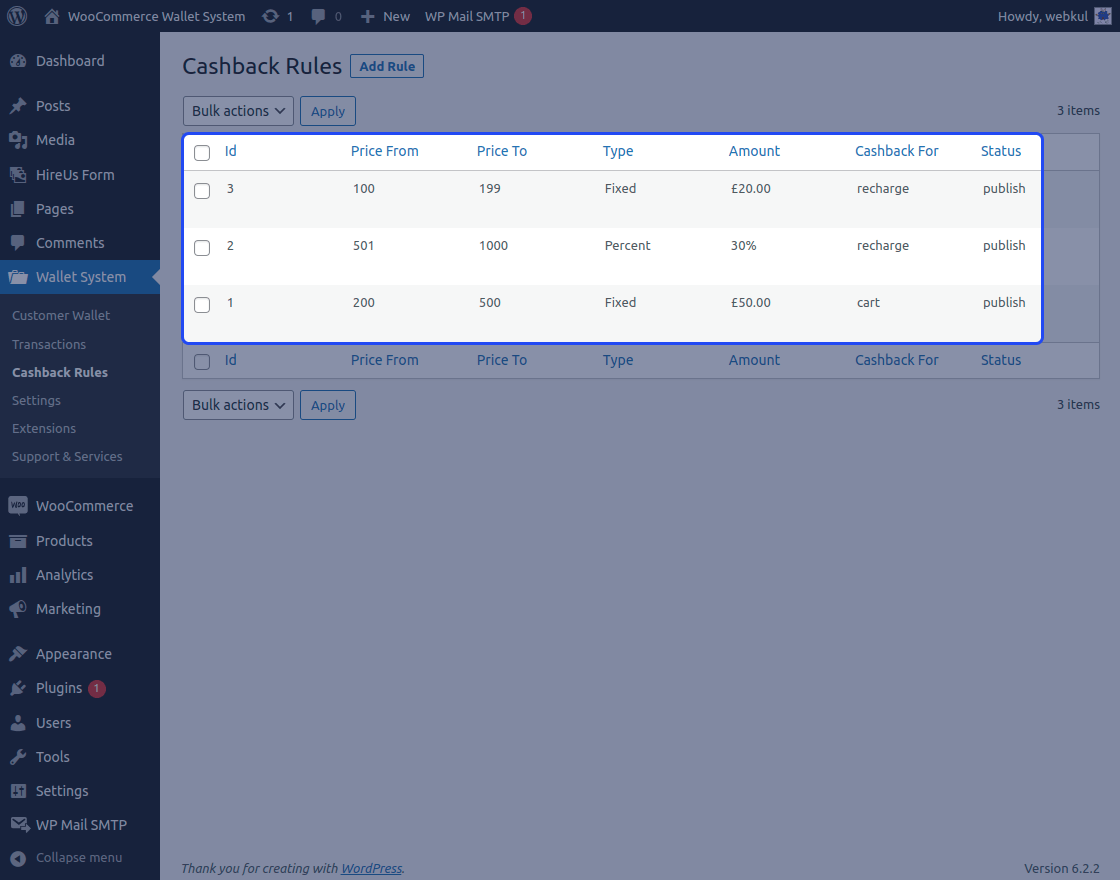Click the WooCommerce logo icon
Screen dimensions: 1120x880
pyautogui.click(x=19, y=506)
